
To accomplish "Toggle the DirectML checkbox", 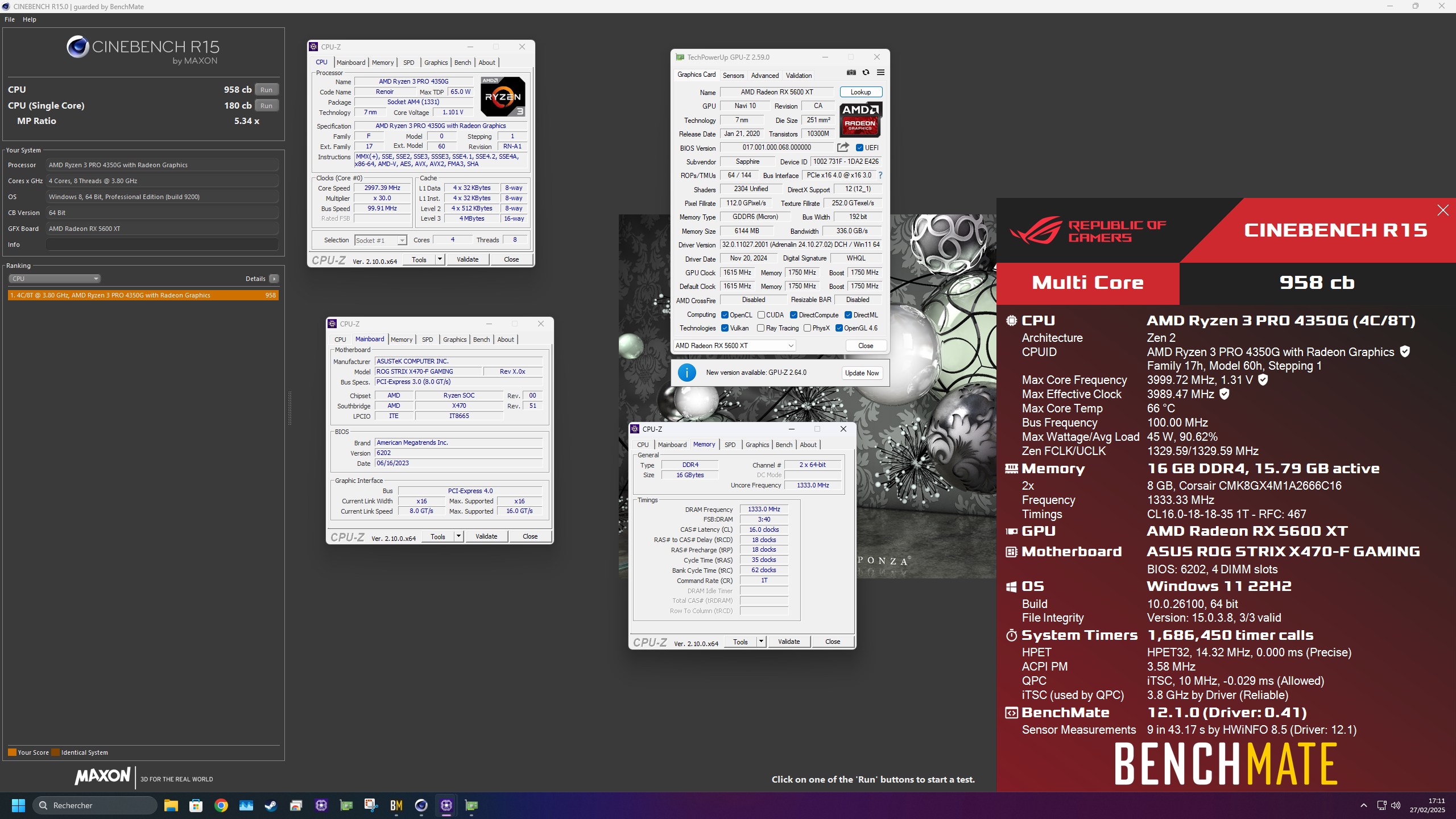I will click(848, 315).
